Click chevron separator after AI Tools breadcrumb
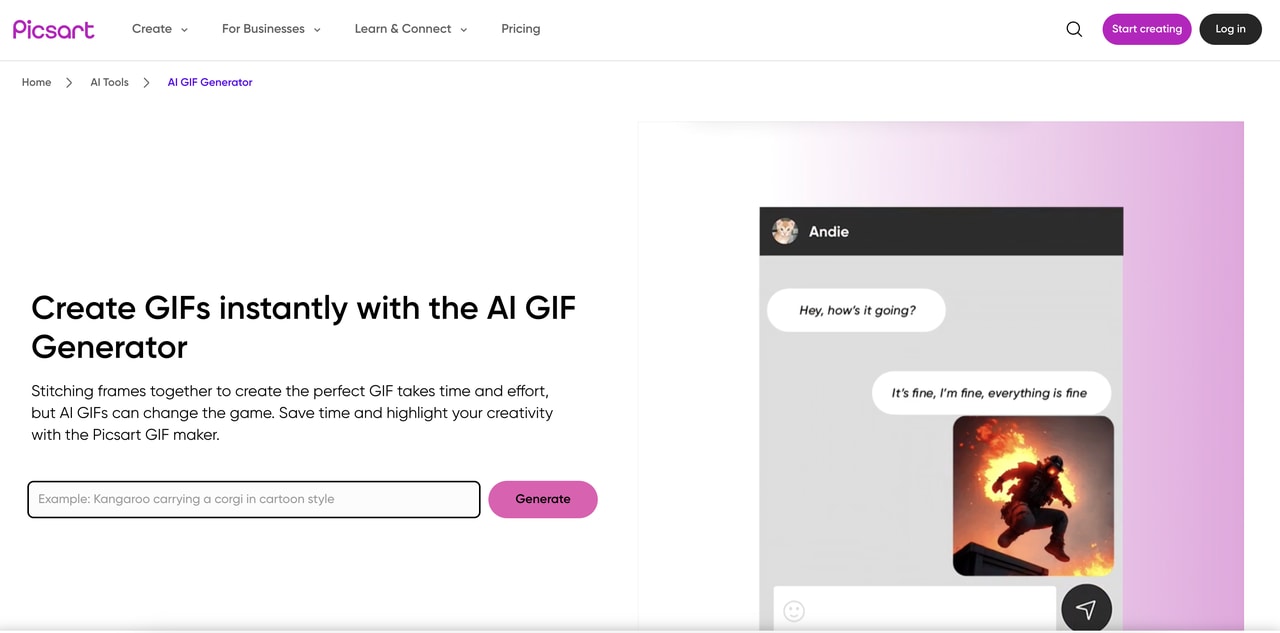Image resolution: width=1280 pixels, height=633 pixels. (x=146, y=83)
